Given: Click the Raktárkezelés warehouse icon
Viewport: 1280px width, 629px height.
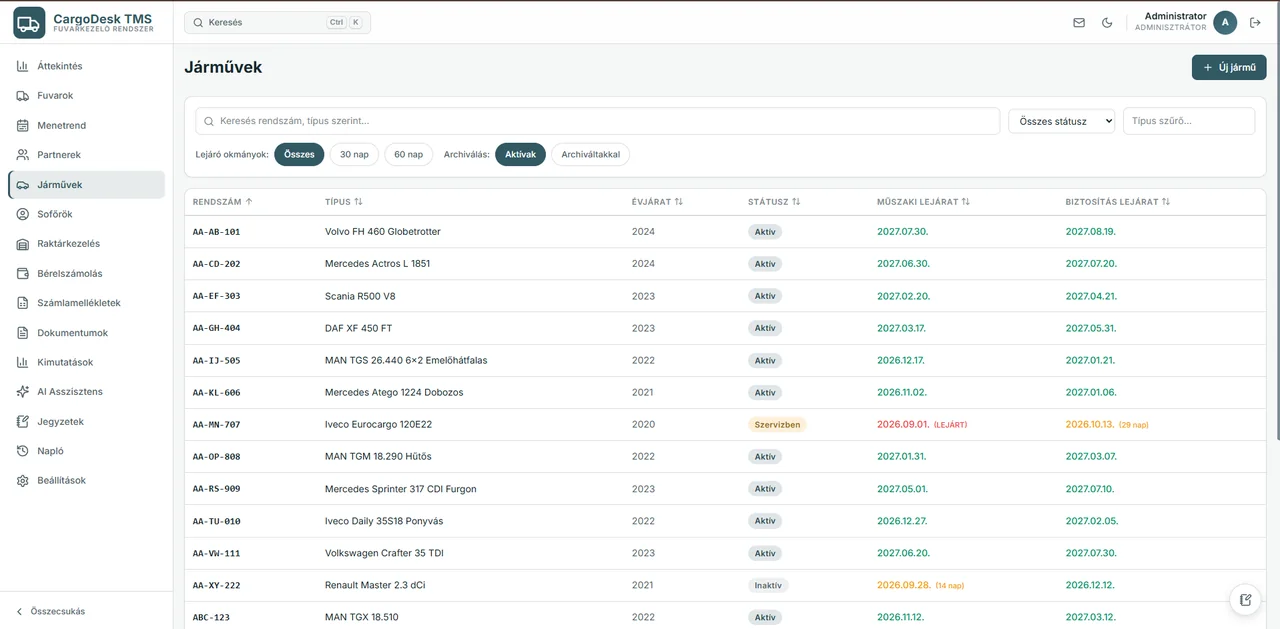Looking at the screenshot, I should [x=23, y=244].
